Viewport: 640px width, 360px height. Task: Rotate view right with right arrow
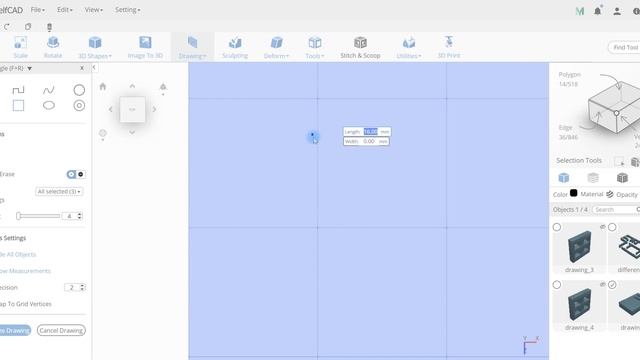154,109
